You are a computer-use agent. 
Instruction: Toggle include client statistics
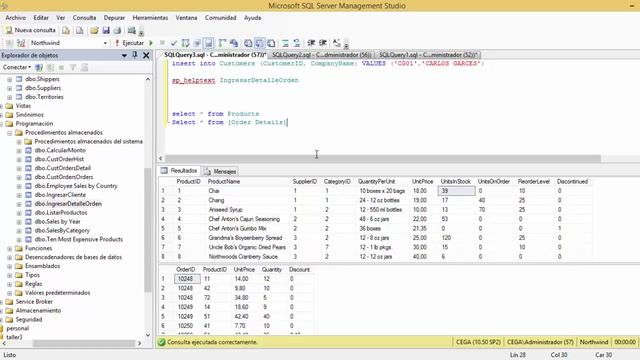tap(234, 43)
